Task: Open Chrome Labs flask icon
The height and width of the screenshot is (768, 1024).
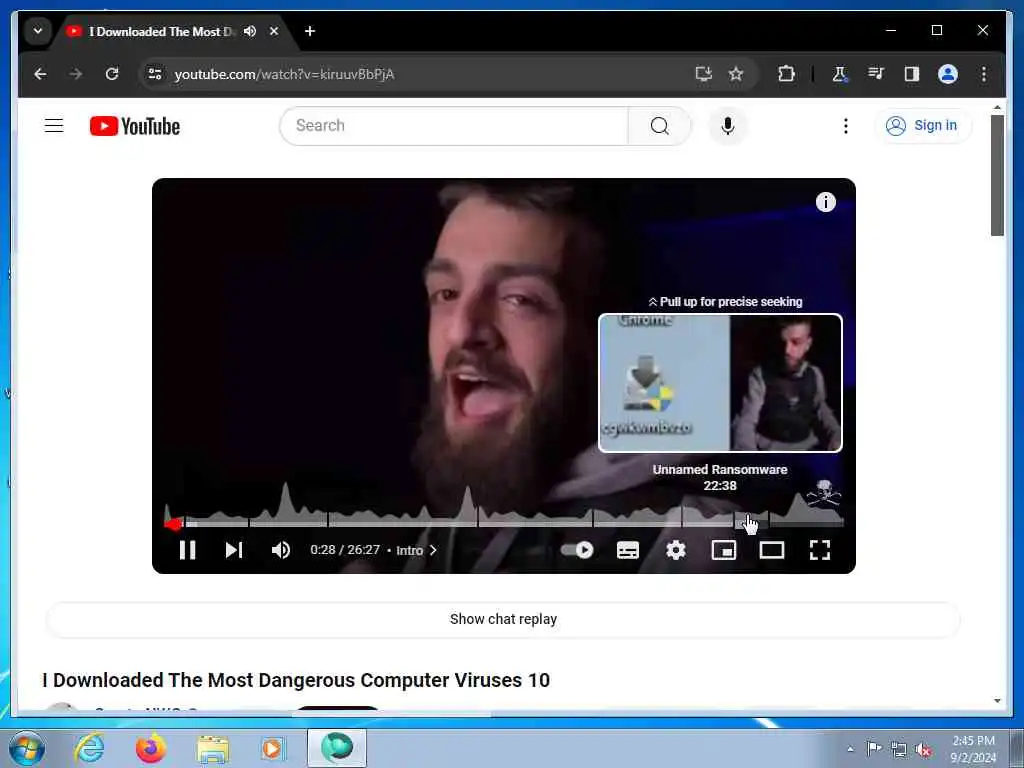Action: (840, 74)
